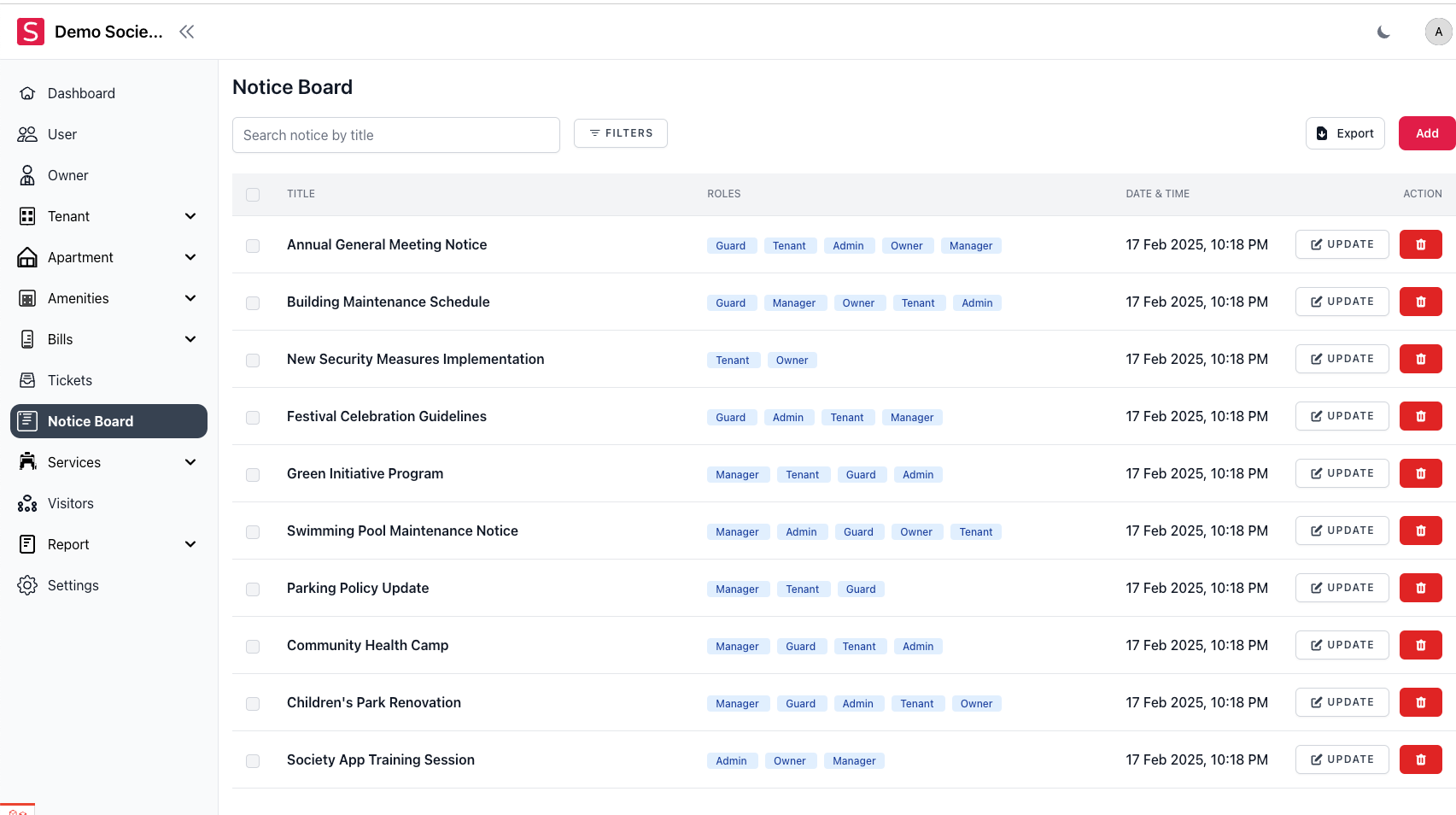This screenshot has width=1456, height=815.
Task: Click the Add notice button
Action: pyautogui.click(x=1426, y=133)
